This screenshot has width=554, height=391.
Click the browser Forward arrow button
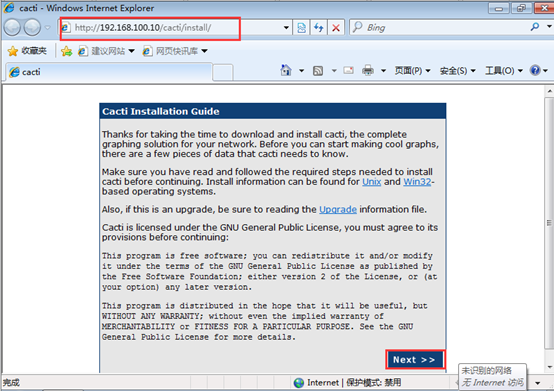coord(32,27)
